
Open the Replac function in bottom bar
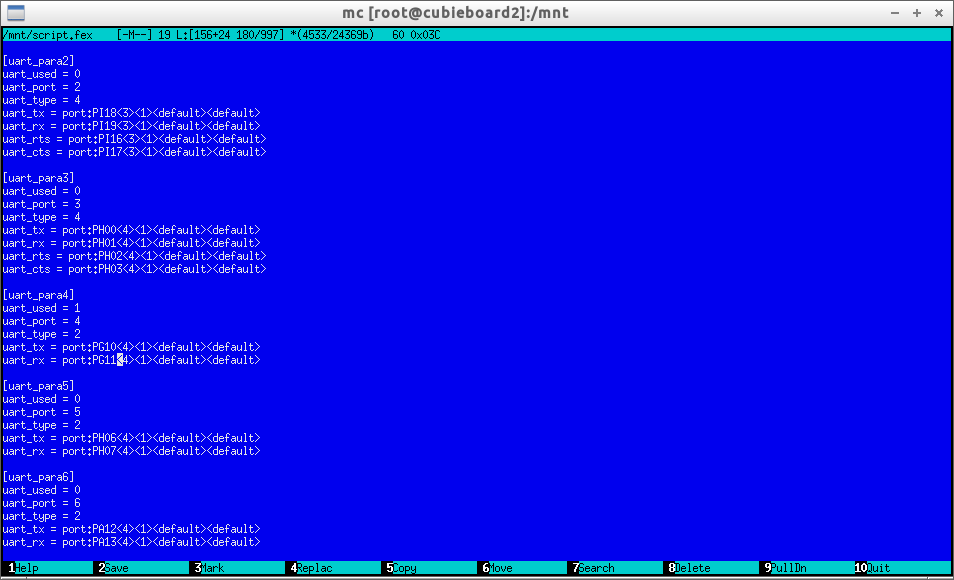tap(314, 568)
